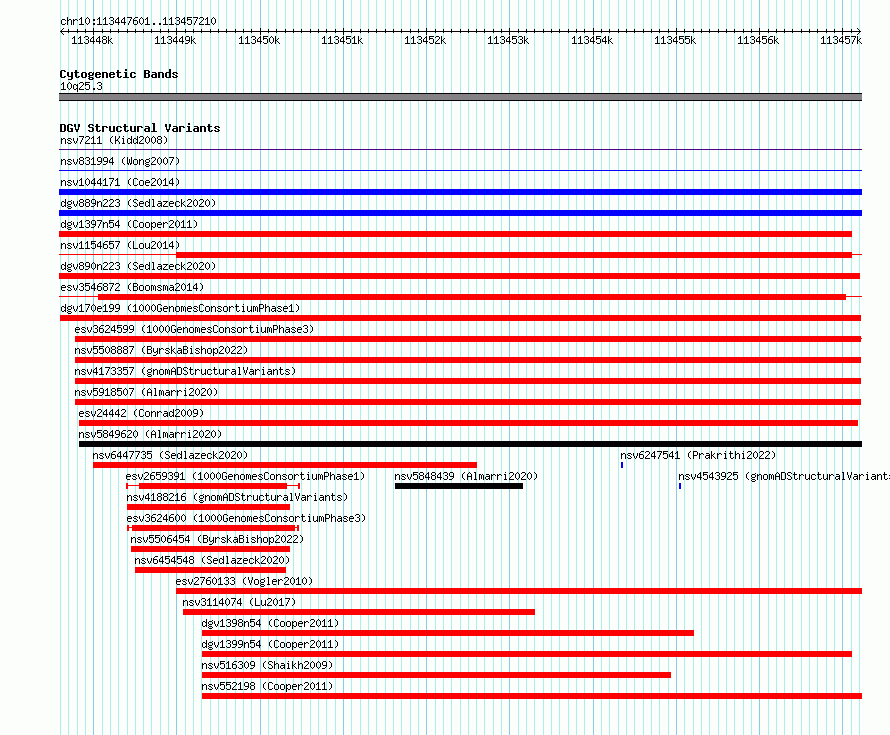The height and width of the screenshot is (735, 890).
Task: Click the 113450k ruler tick label
Action: click(x=259, y=40)
